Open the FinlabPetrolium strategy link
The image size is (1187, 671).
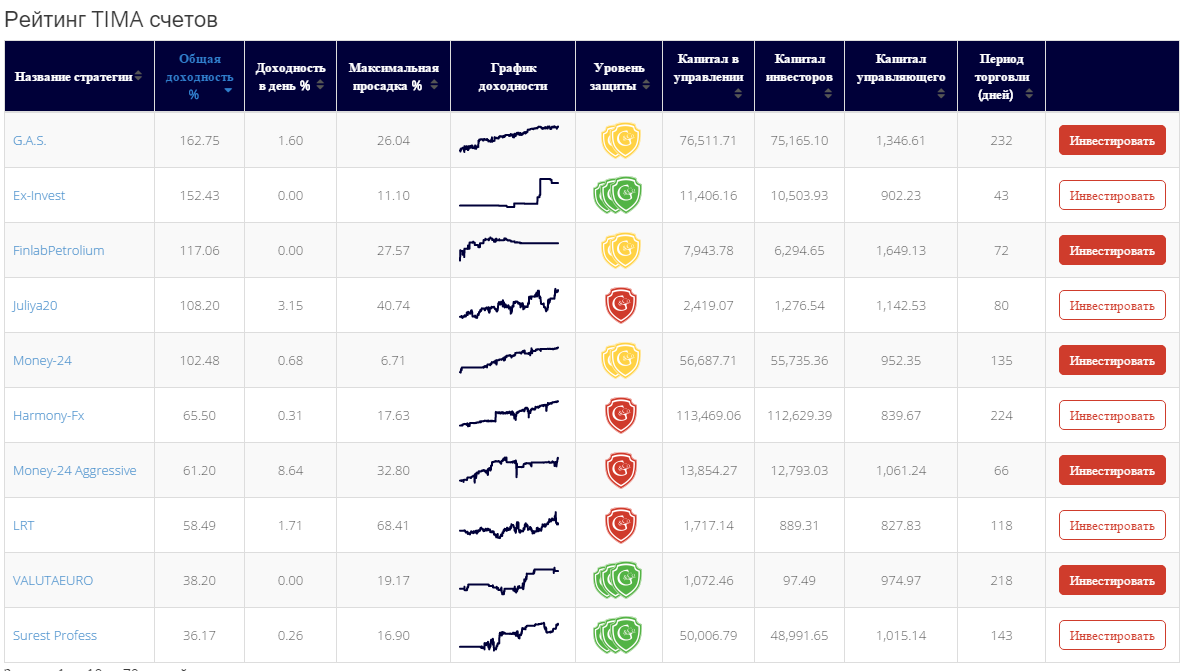59,251
